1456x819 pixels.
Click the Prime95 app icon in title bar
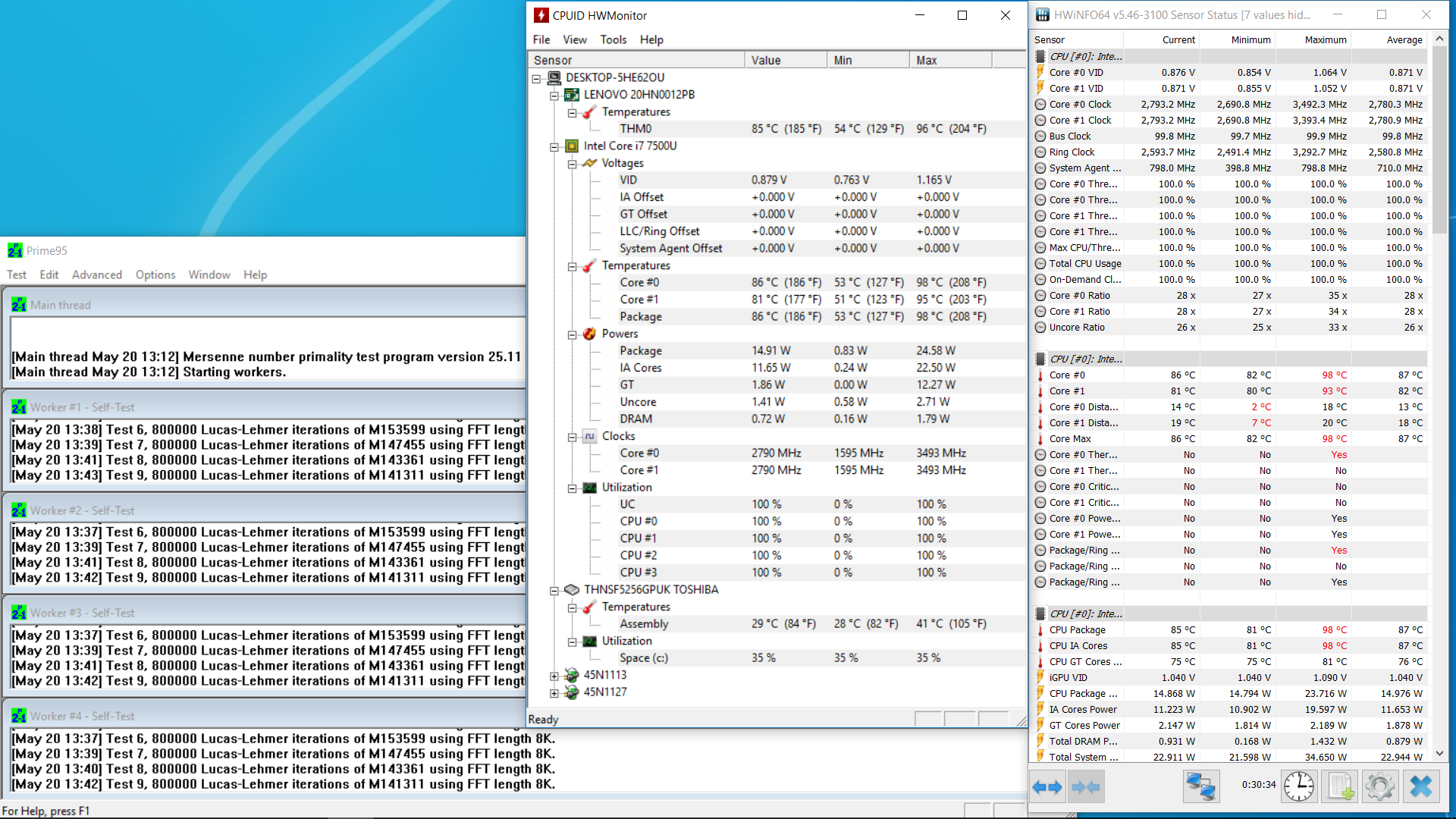(15, 250)
